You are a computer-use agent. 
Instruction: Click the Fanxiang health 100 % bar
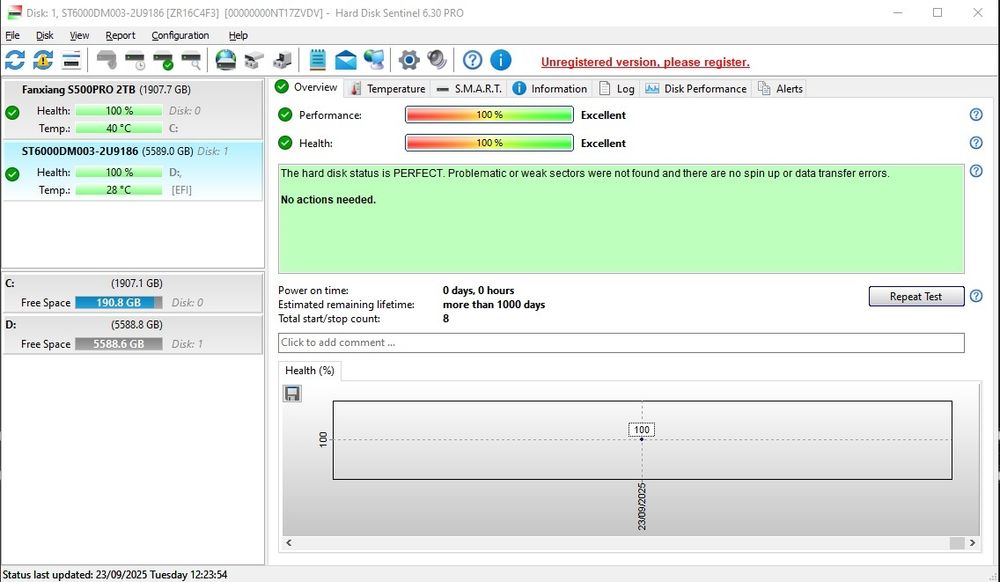[x=119, y=110]
